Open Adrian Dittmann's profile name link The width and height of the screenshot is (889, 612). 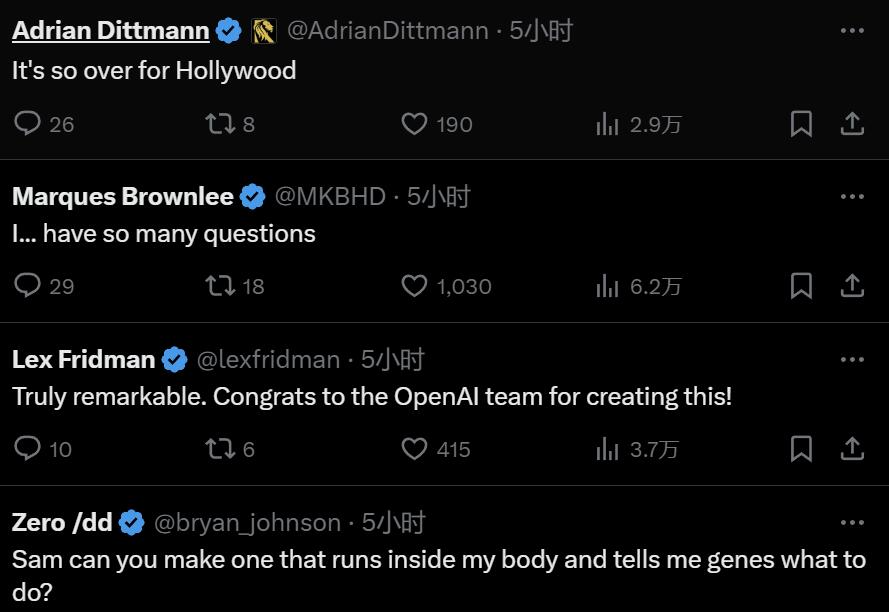(111, 31)
